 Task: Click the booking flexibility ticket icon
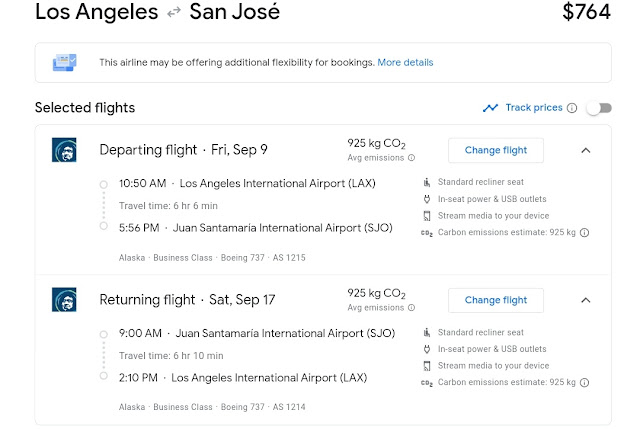[66, 62]
